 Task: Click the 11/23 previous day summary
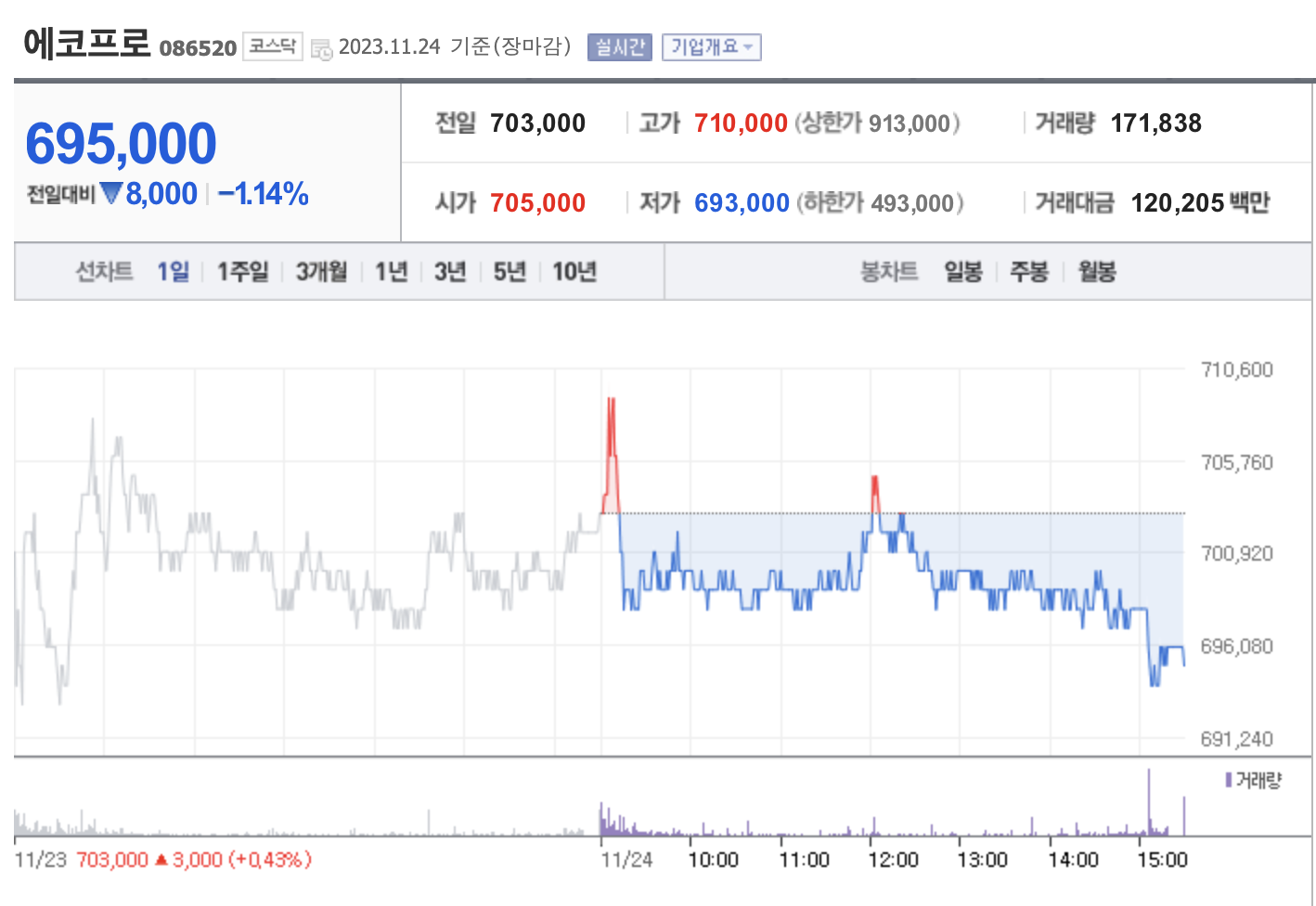point(163,860)
